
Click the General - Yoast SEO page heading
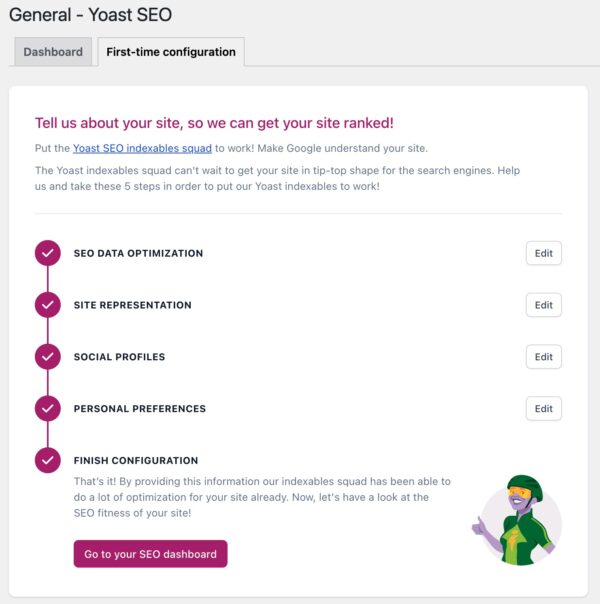(91, 15)
